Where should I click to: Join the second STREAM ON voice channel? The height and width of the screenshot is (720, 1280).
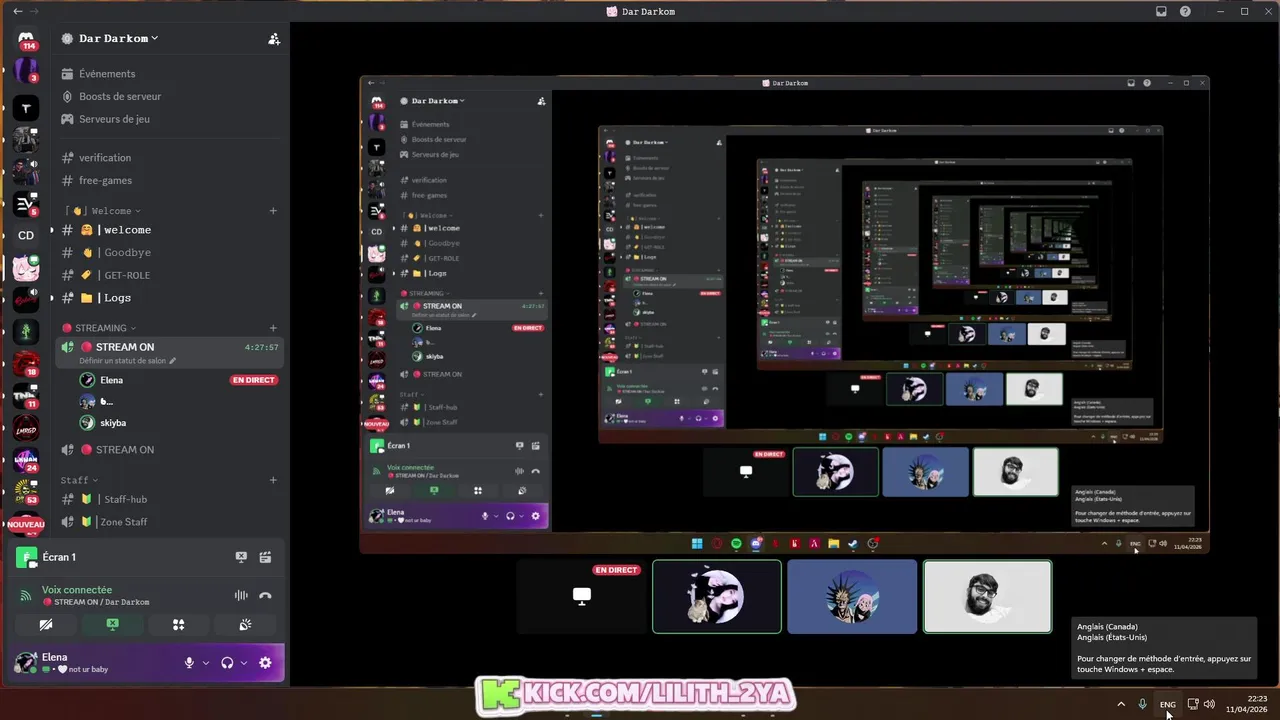pyautogui.click(x=170, y=450)
